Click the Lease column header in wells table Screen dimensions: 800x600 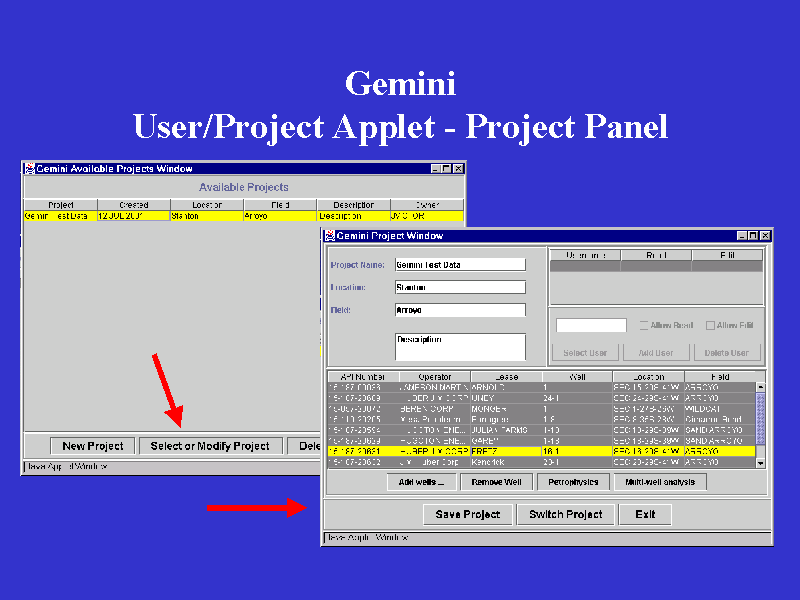tap(506, 377)
